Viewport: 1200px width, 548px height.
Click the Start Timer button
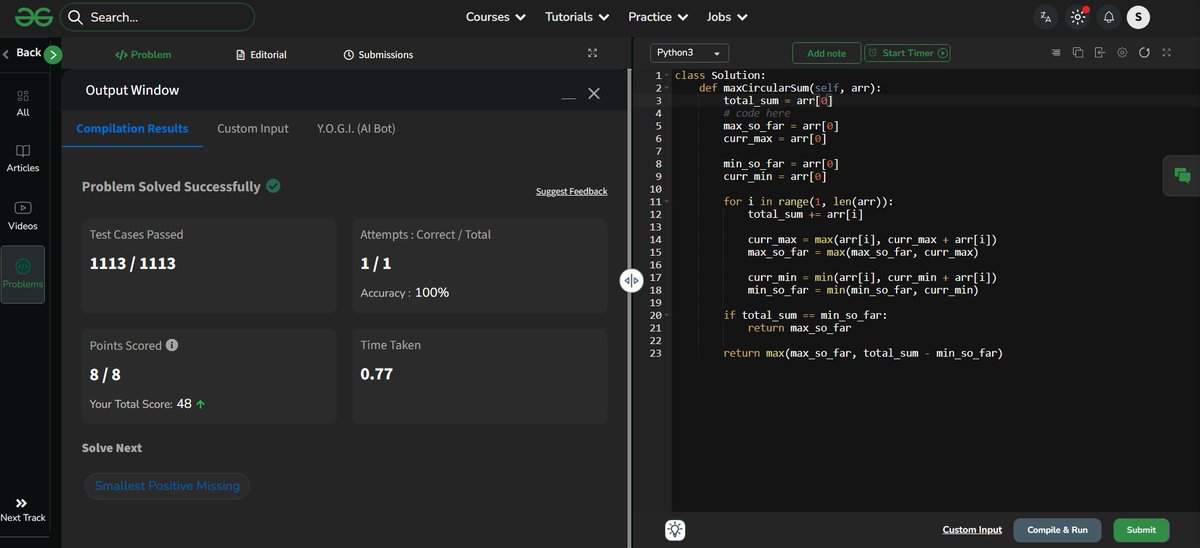(908, 53)
